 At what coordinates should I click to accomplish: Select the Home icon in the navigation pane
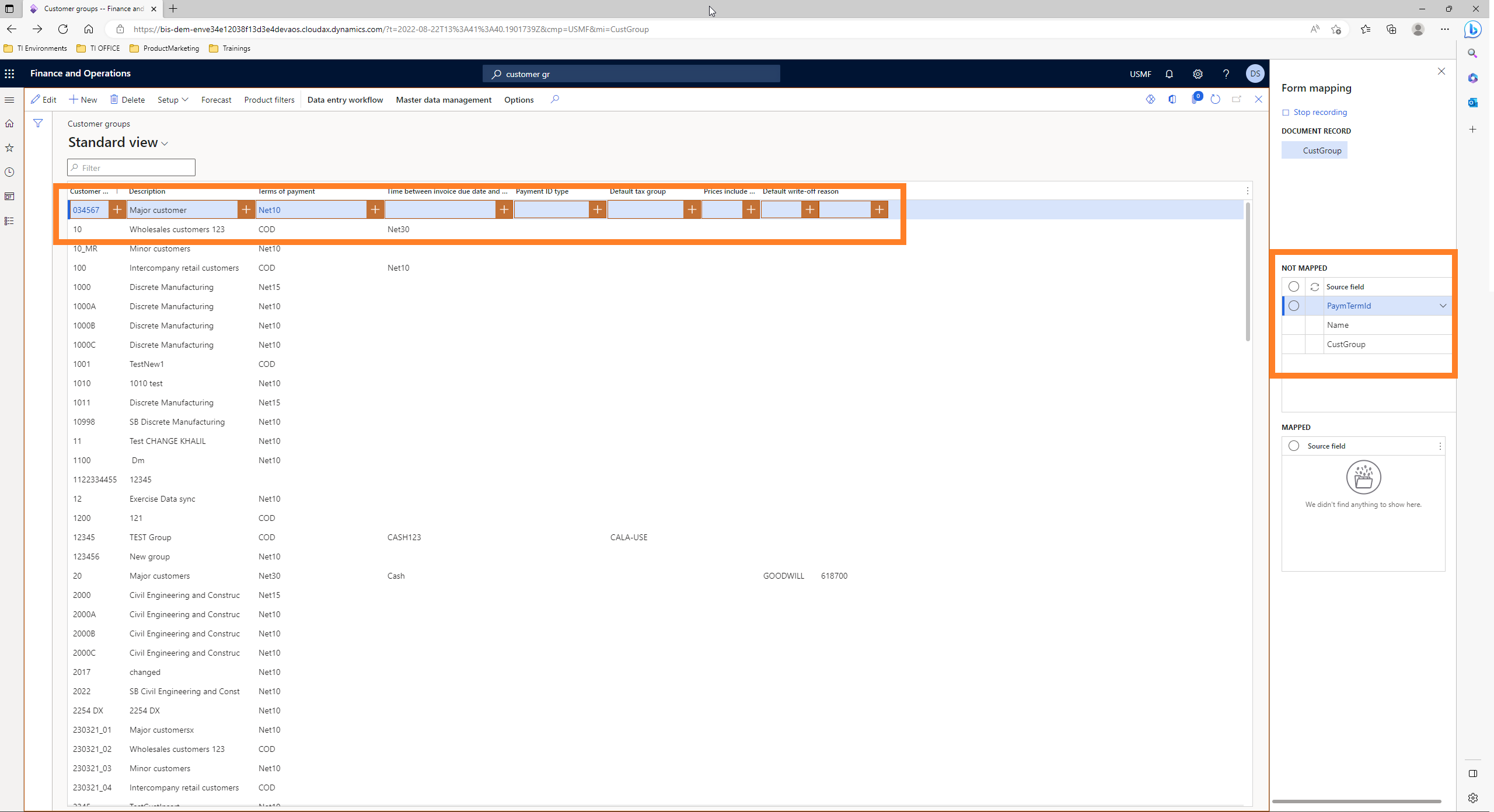click(9, 123)
